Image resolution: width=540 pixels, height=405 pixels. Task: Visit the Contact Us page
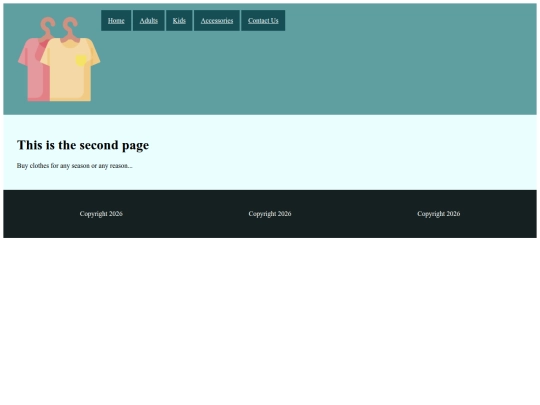pyautogui.click(x=263, y=21)
